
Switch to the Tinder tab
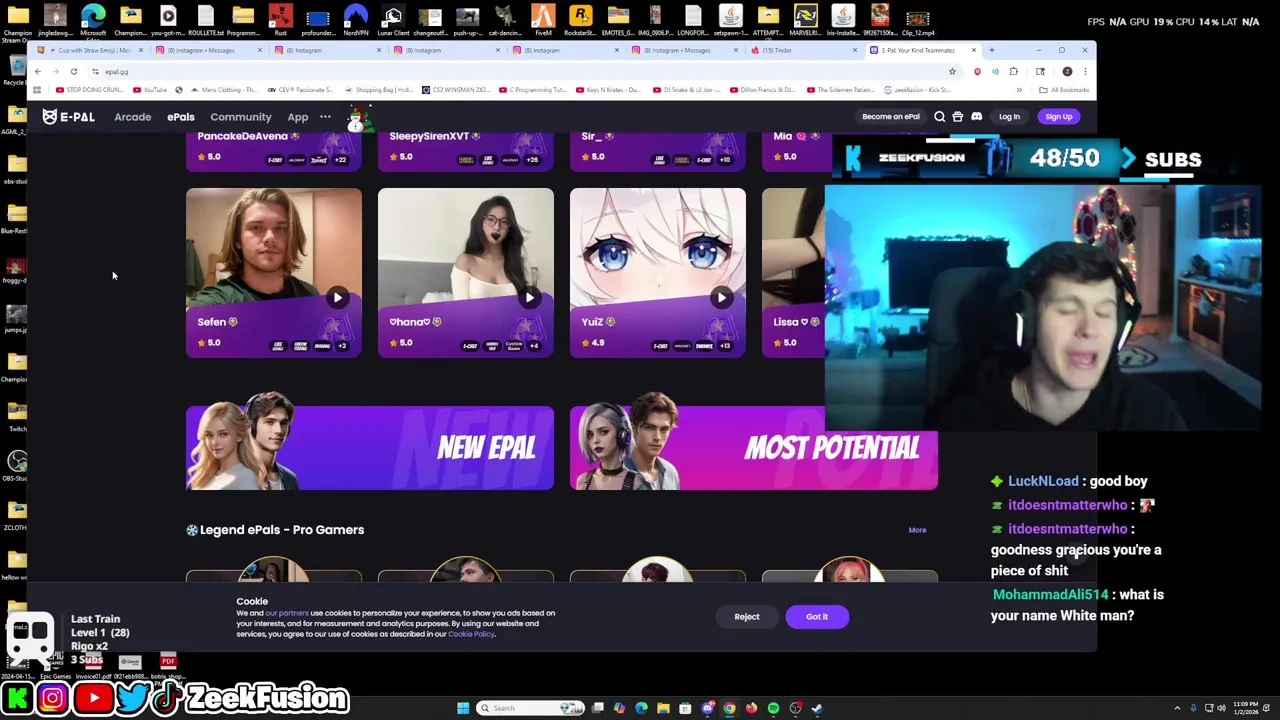coord(804,50)
